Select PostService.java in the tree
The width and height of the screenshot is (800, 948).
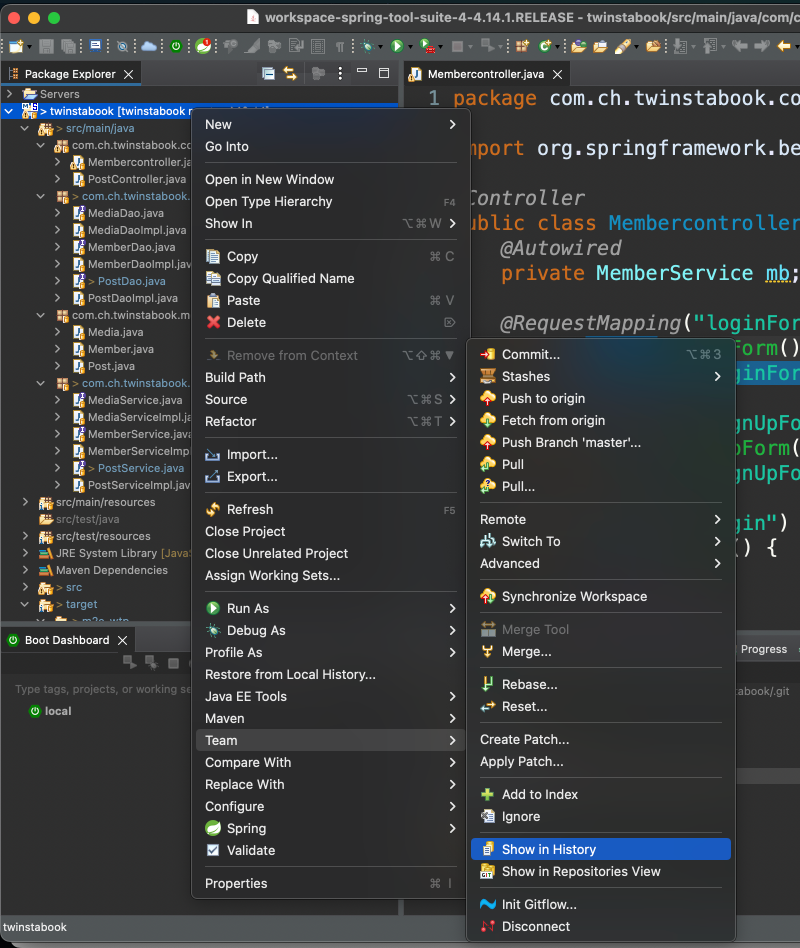point(140,468)
